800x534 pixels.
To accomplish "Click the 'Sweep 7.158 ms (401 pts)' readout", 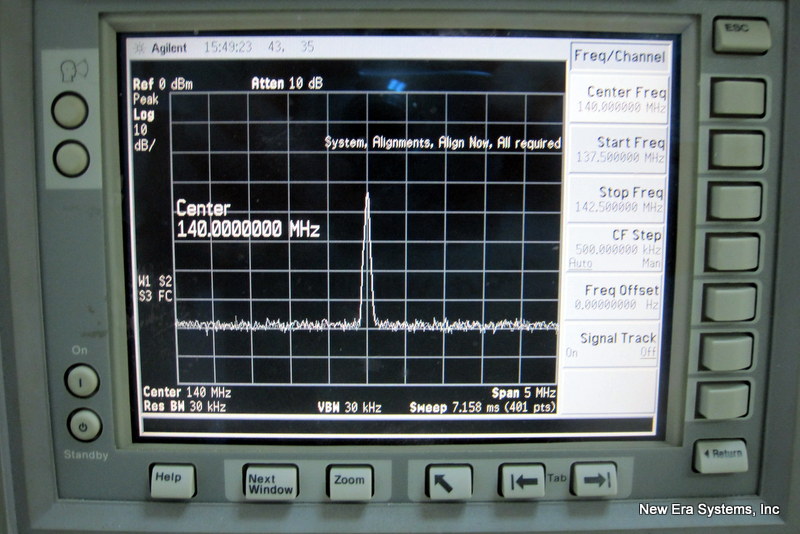I will [x=483, y=408].
